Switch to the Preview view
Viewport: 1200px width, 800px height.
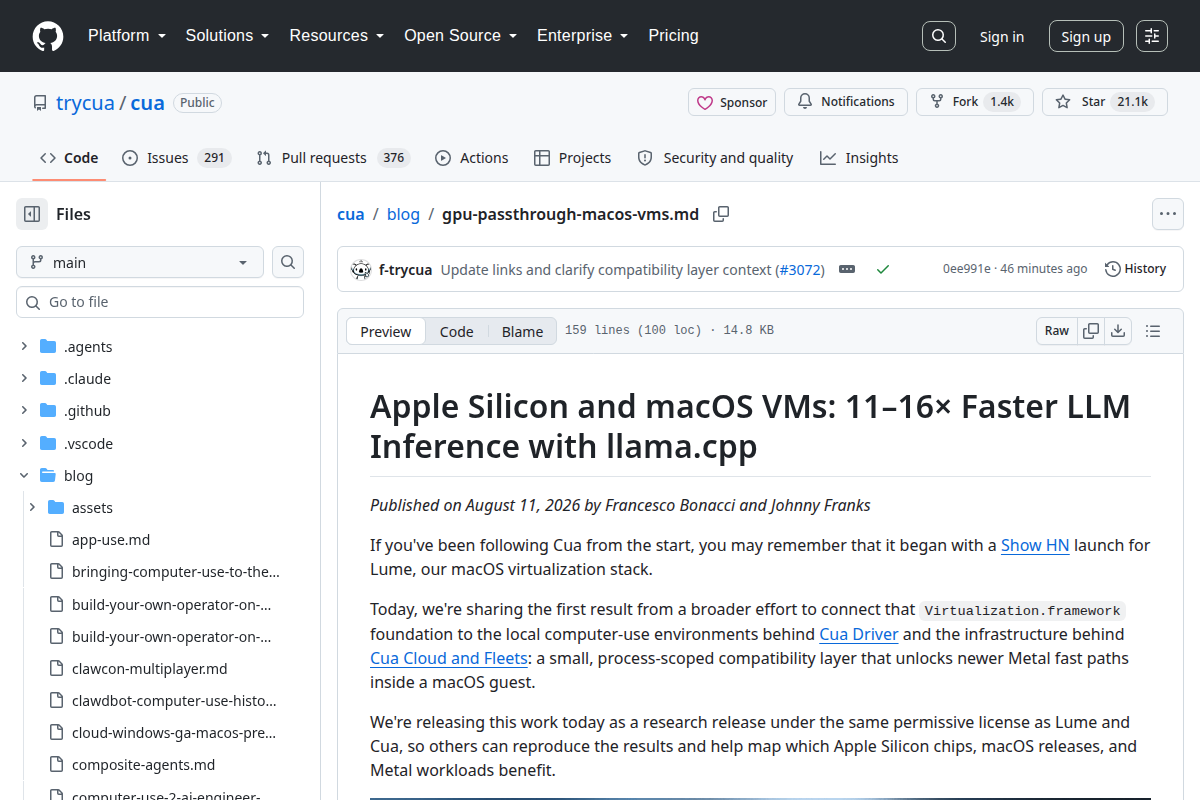386,332
